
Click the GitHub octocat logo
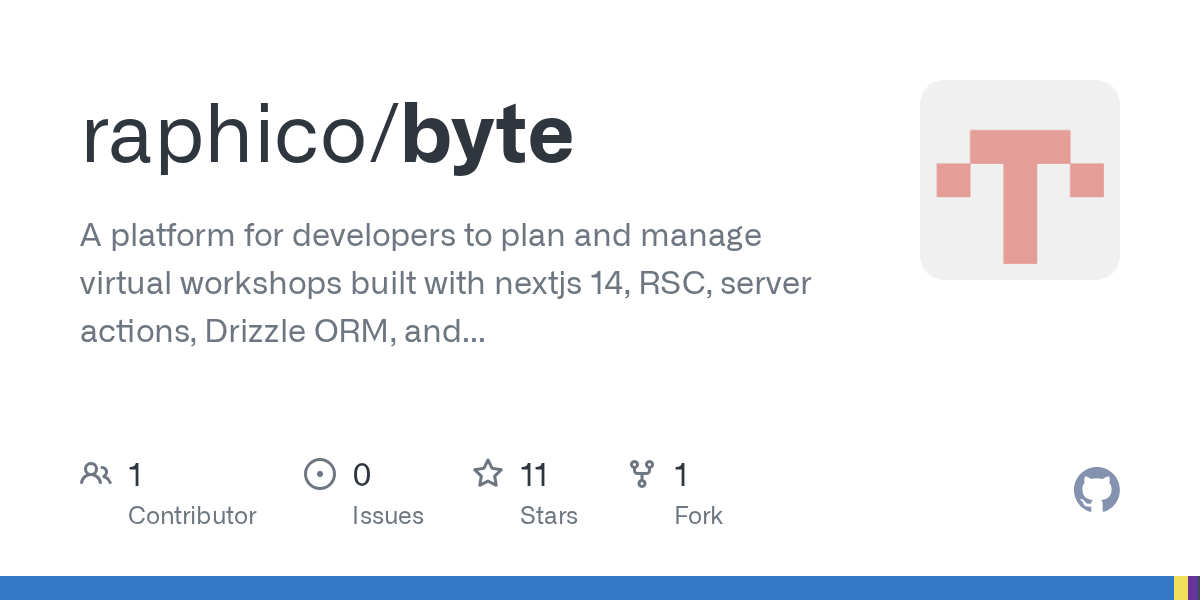pos(1096,490)
